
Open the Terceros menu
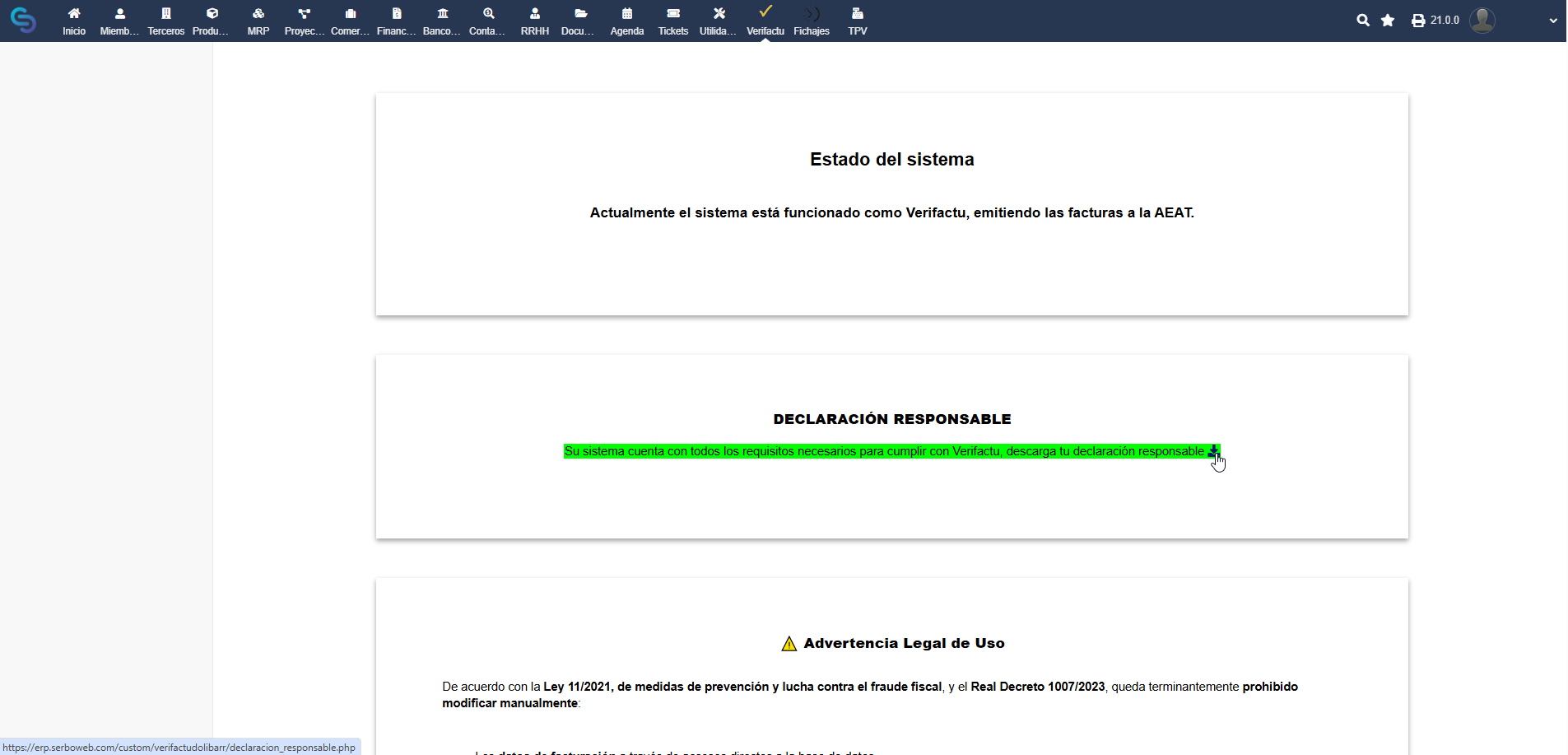pyautogui.click(x=166, y=21)
